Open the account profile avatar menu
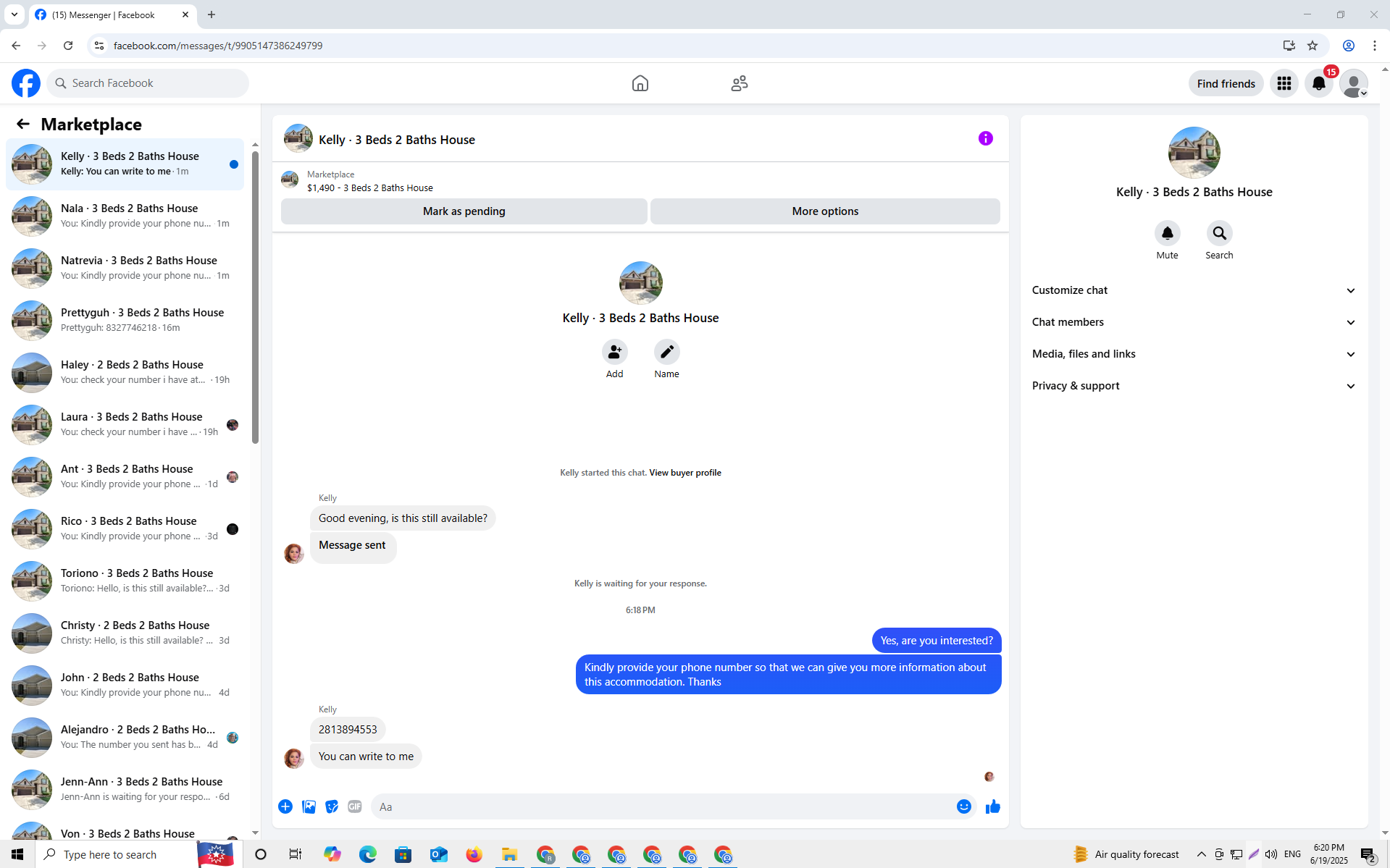1390x868 pixels. [x=1353, y=83]
